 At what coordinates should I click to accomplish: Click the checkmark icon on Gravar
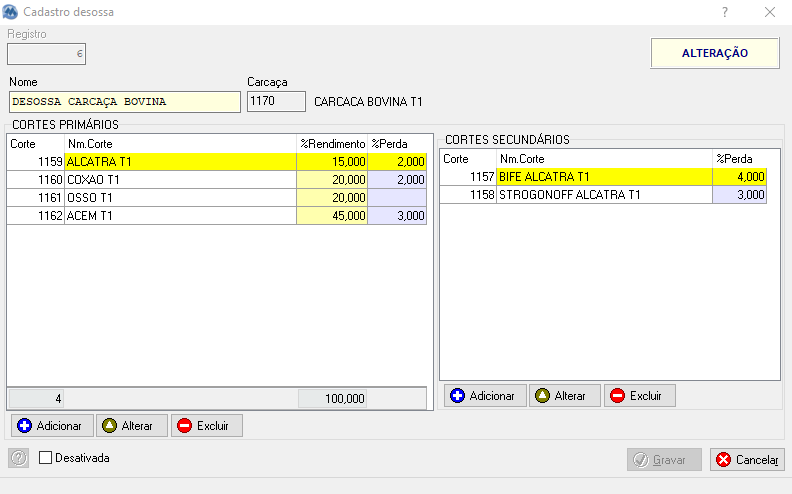coord(640,460)
